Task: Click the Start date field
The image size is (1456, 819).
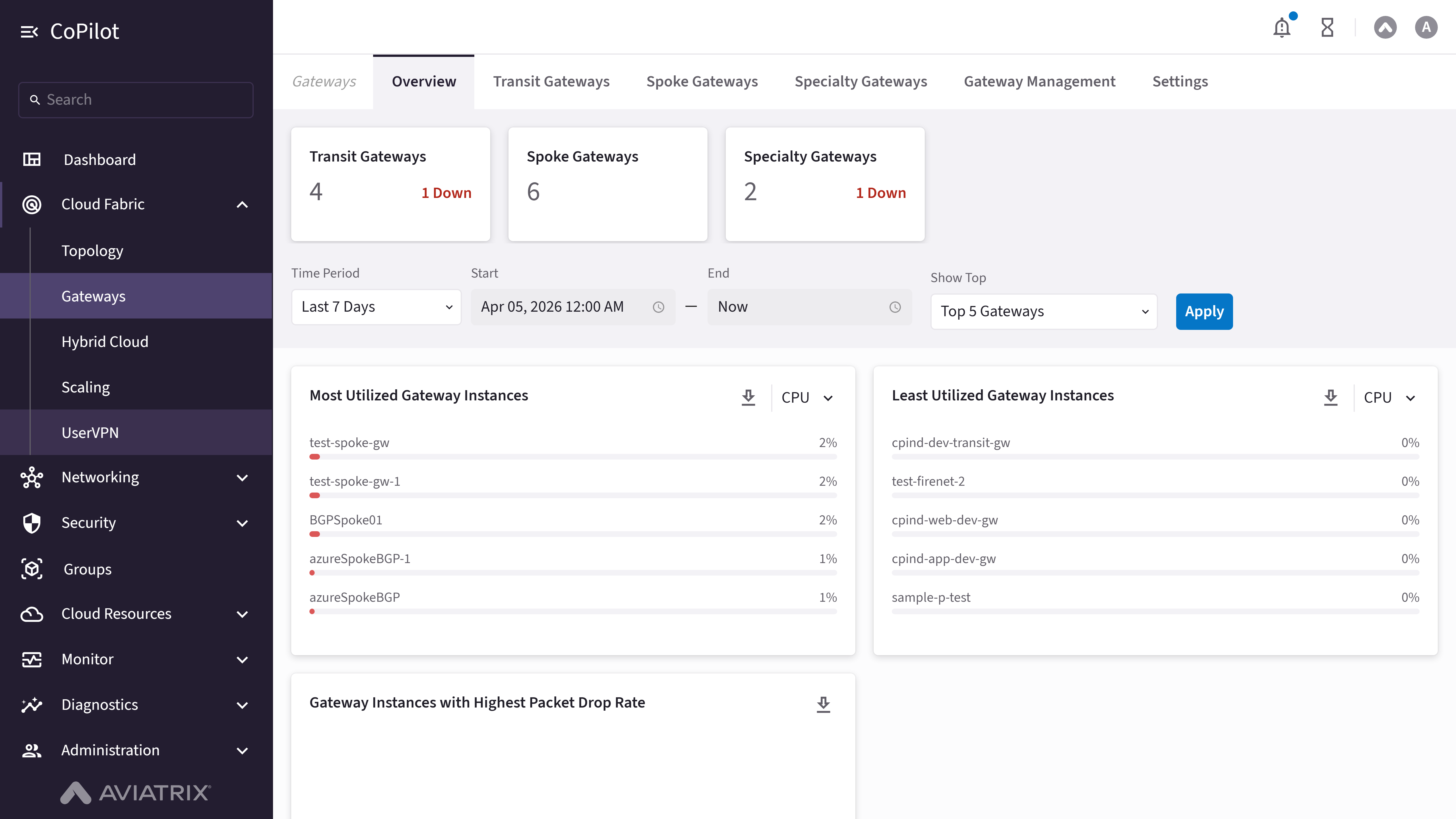Action: coord(573,307)
